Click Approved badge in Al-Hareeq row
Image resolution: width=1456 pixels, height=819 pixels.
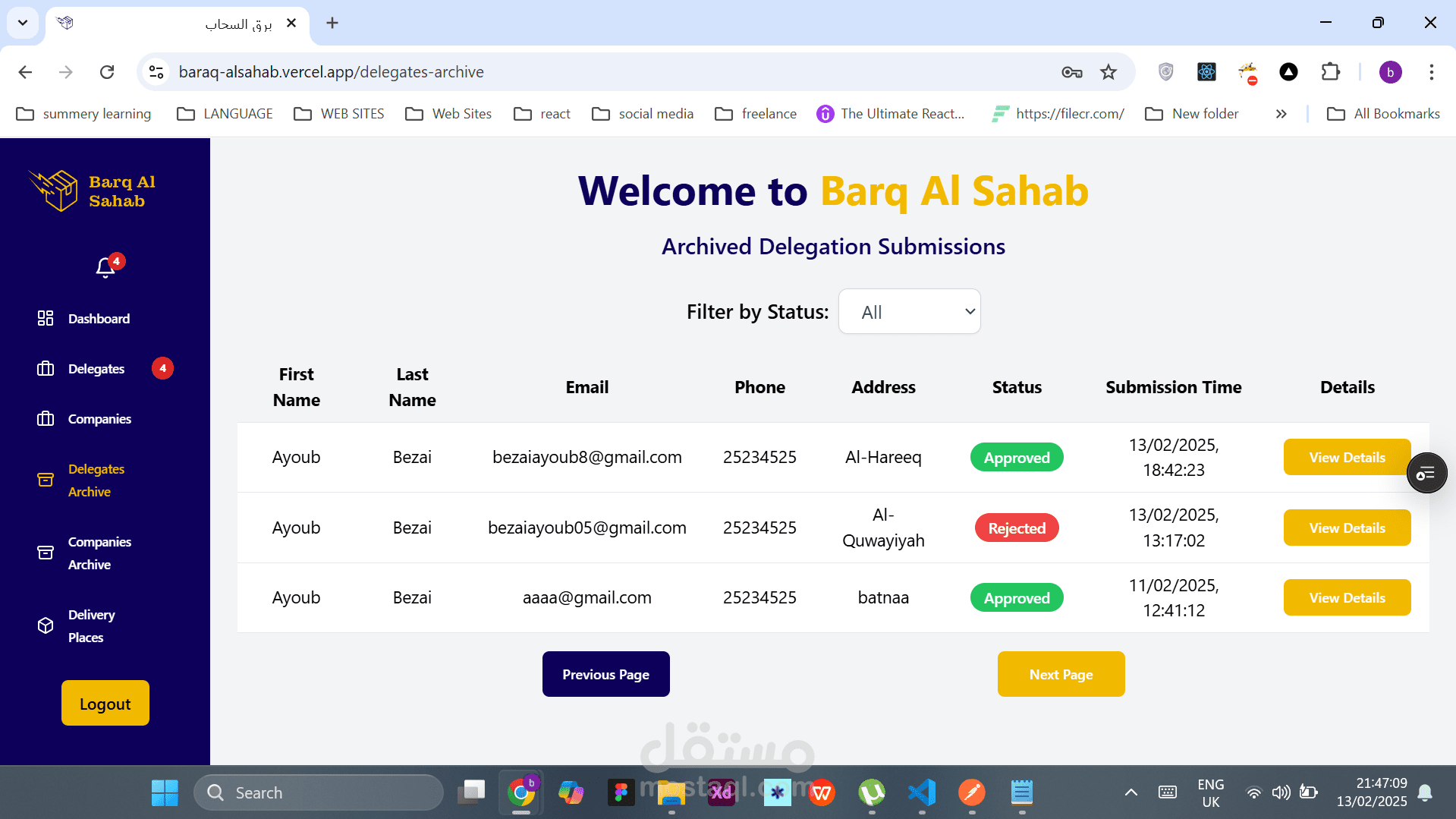pyautogui.click(x=1017, y=457)
